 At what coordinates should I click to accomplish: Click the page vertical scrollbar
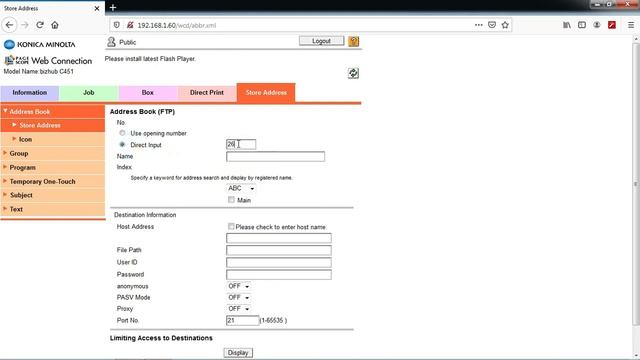636,184
